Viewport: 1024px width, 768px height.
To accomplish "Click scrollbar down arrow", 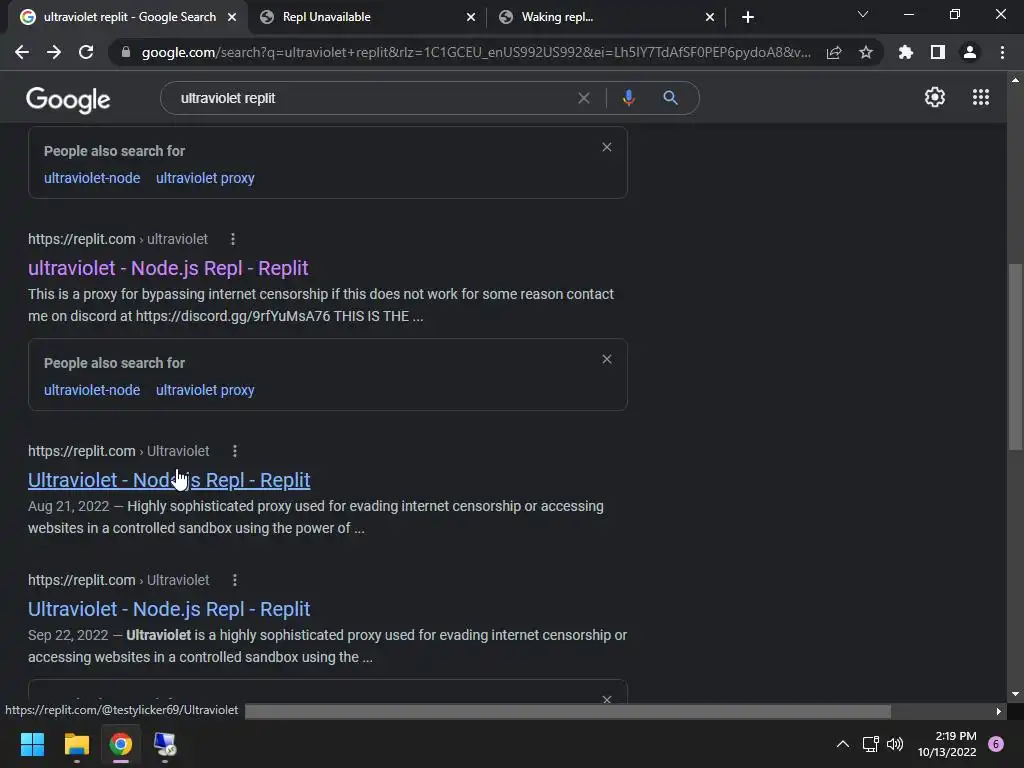I will click(1015, 694).
